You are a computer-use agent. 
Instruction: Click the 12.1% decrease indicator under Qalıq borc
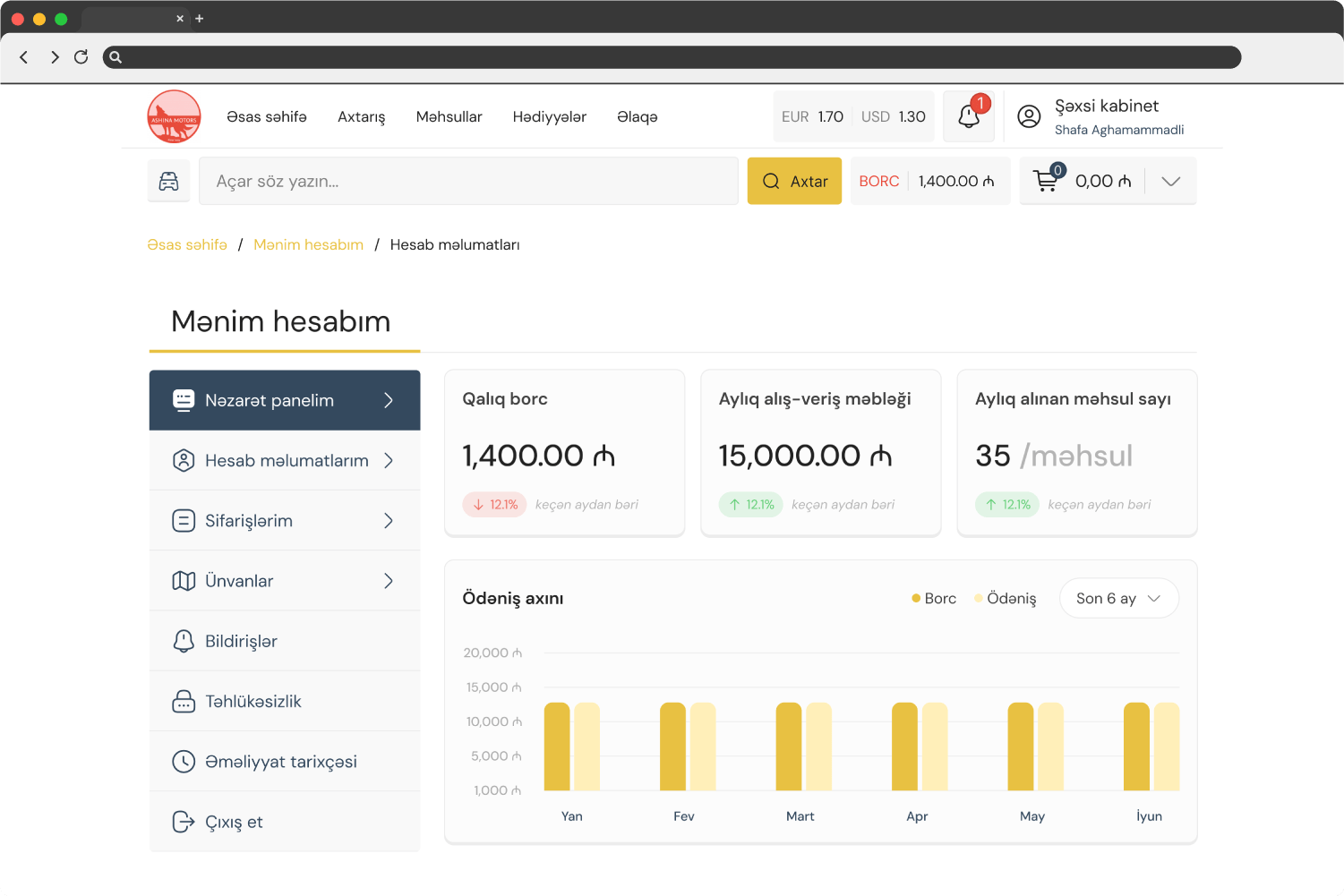(x=493, y=504)
